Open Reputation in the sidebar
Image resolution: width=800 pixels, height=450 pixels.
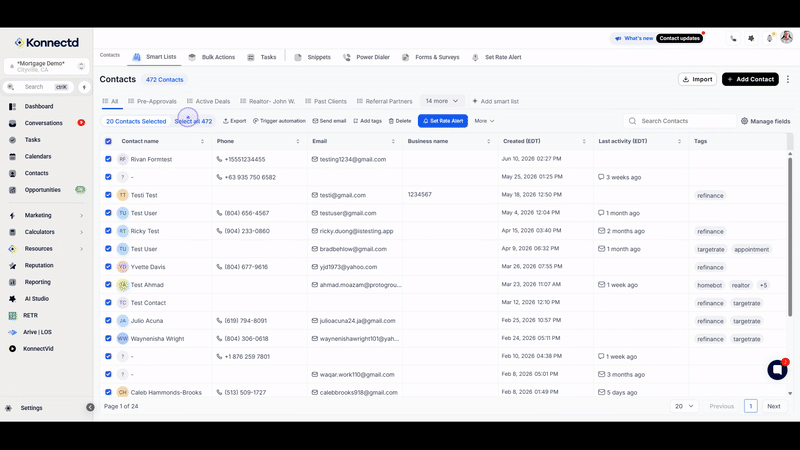click(39, 265)
